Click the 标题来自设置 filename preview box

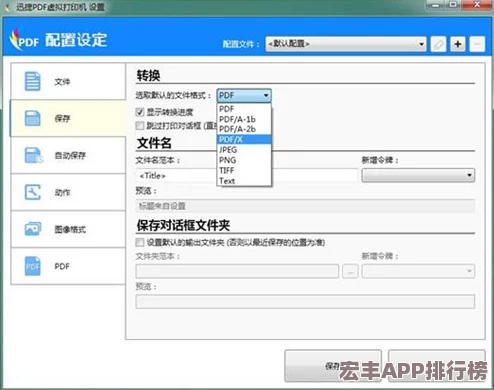305,206
